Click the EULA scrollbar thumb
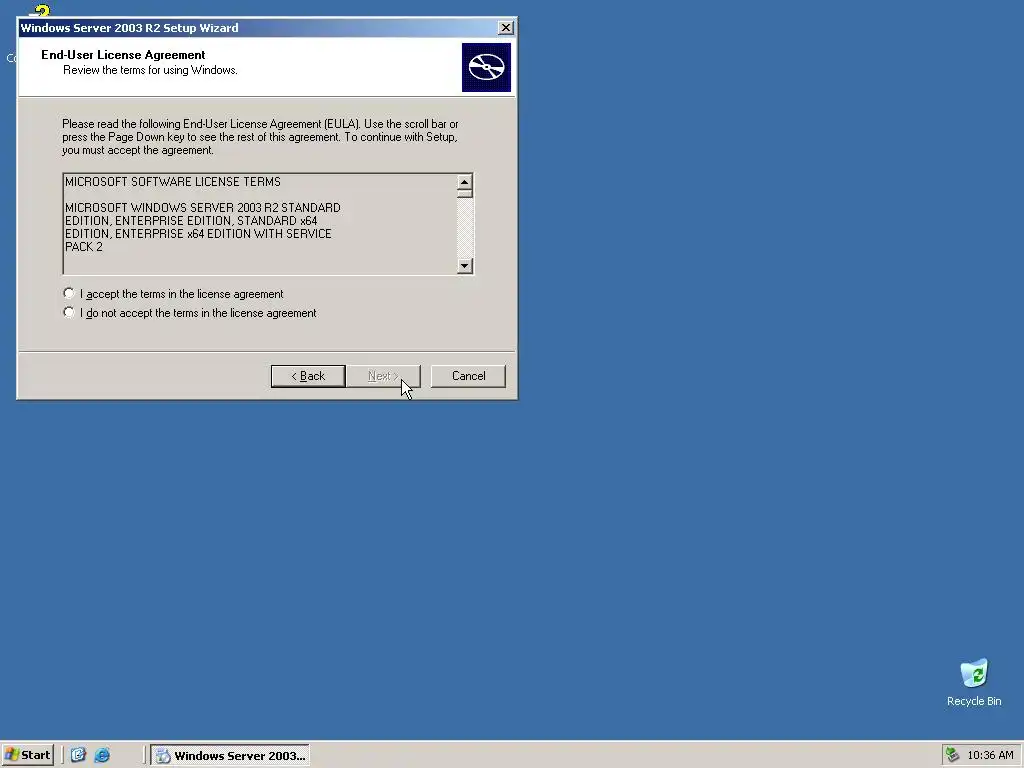The width and height of the screenshot is (1024, 768). pos(464,193)
